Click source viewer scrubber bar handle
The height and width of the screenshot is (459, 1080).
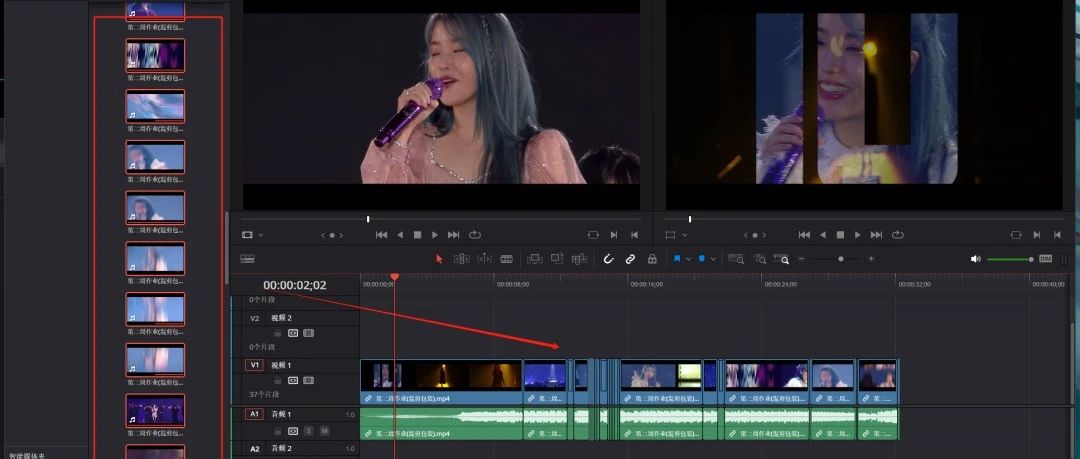368,219
